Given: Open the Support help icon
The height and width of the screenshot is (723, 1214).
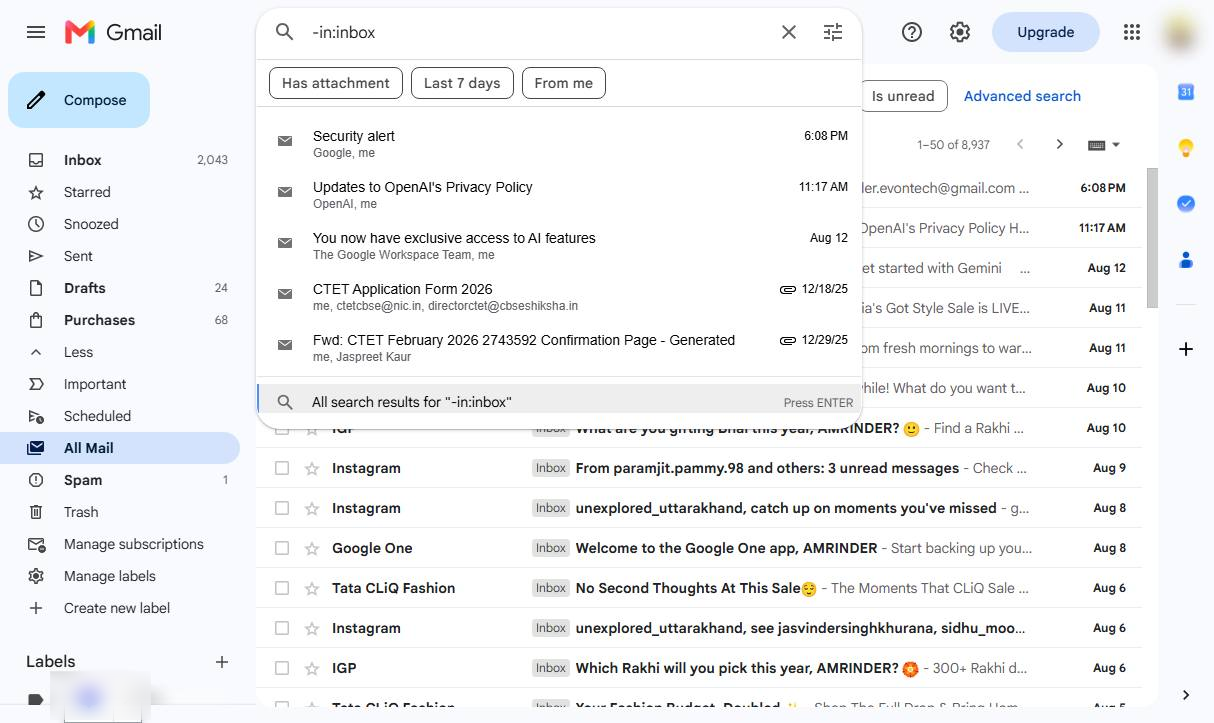Looking at the screenshot, I should tap(912, 32).
